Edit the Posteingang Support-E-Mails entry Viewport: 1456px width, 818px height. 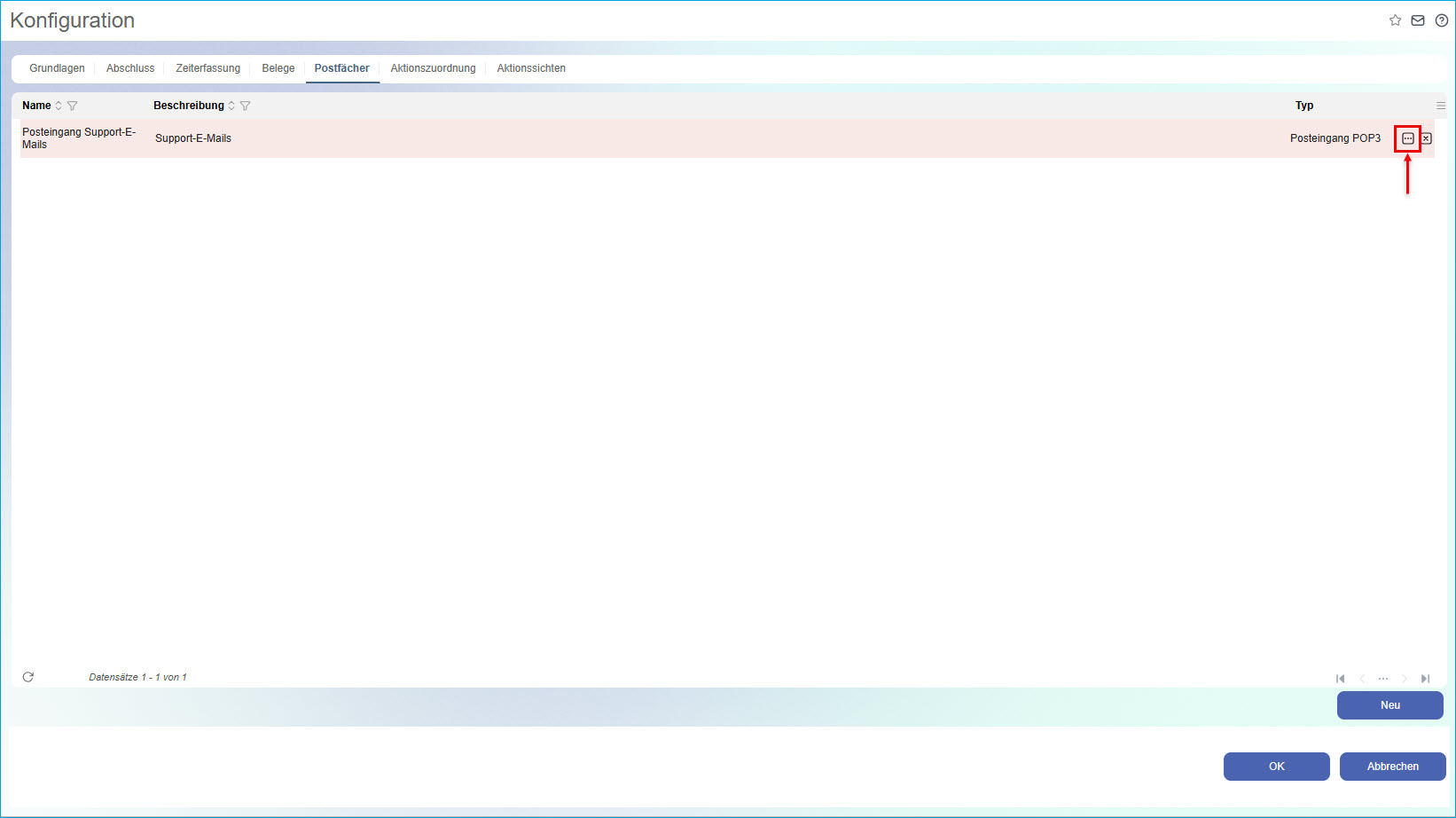point(1408,138)
